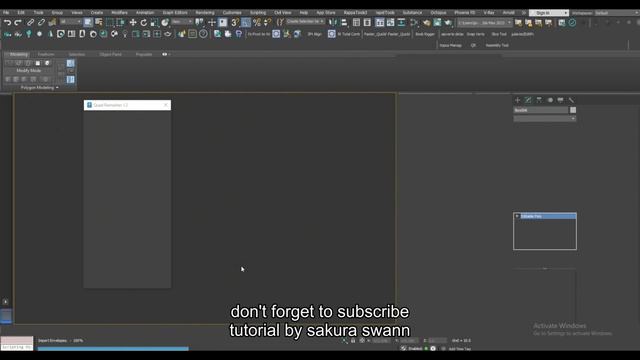Toggle the 3D Snaps icon
This screenshot has width=640, height=360.
coord(235,22)
